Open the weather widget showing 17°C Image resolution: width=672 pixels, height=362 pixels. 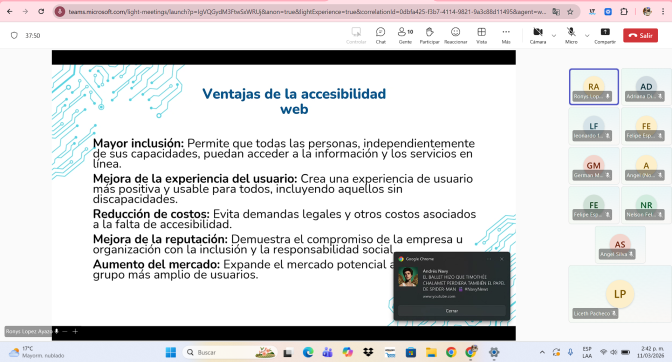coord(36,352)
